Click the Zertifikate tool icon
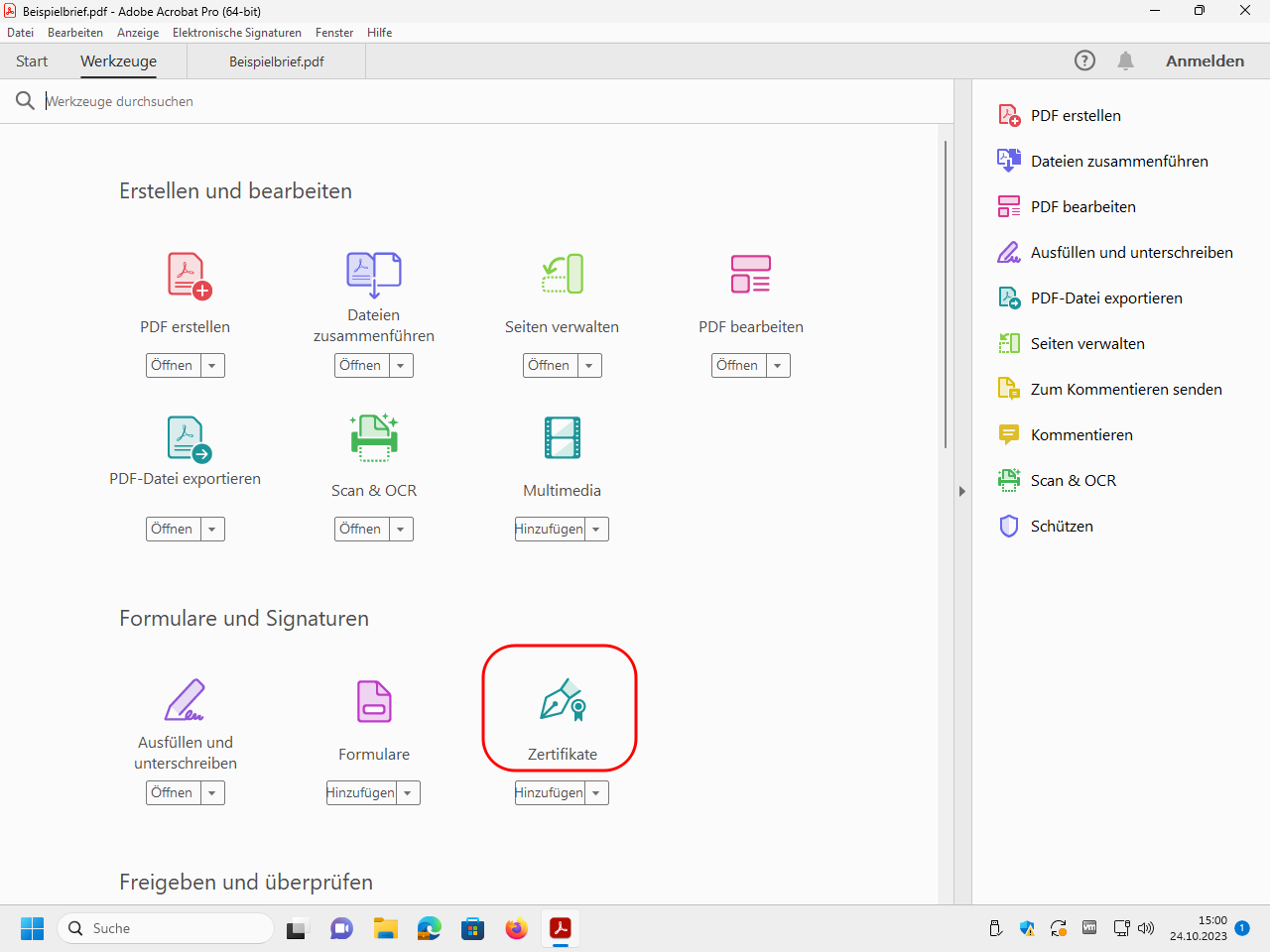1270x952 pixels. pyautogui.click(x=563, y=701)
